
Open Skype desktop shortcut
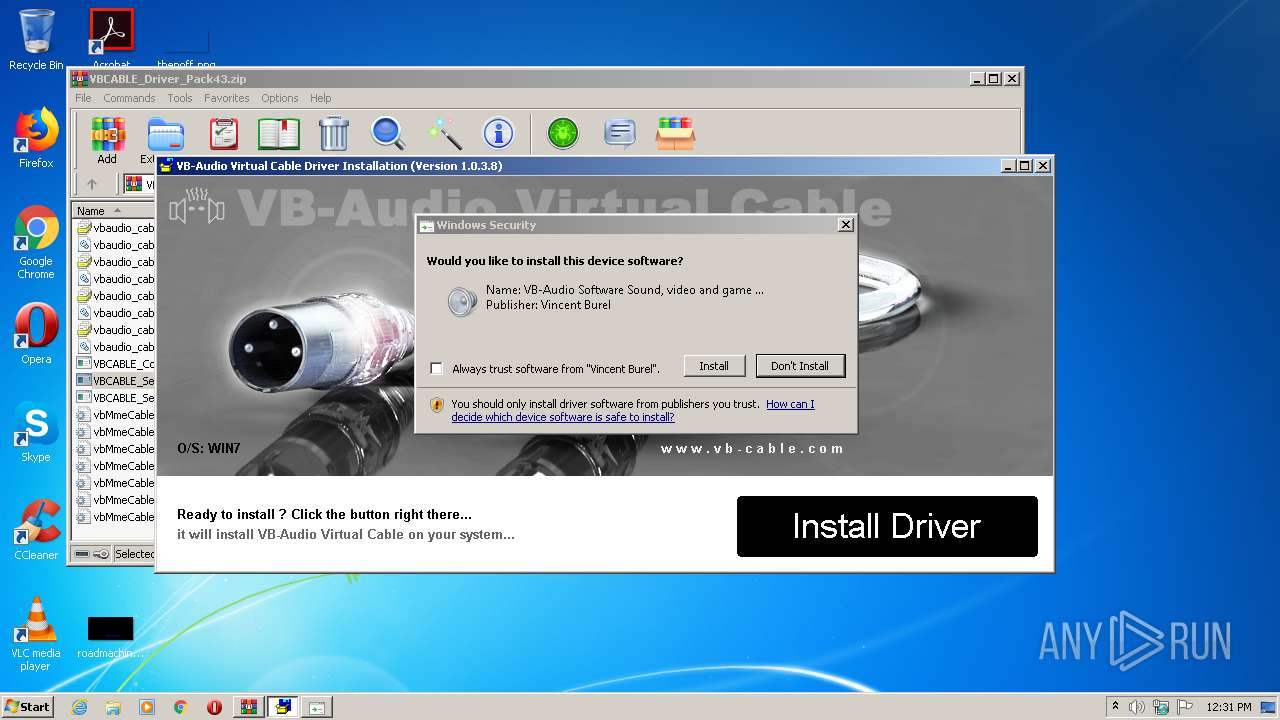coord(36,432)
